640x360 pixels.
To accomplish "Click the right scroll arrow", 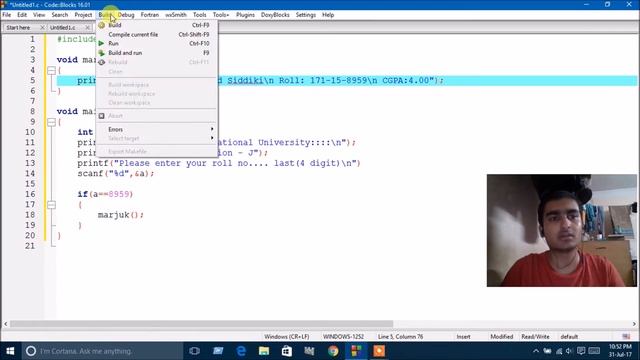I will 634,324.
